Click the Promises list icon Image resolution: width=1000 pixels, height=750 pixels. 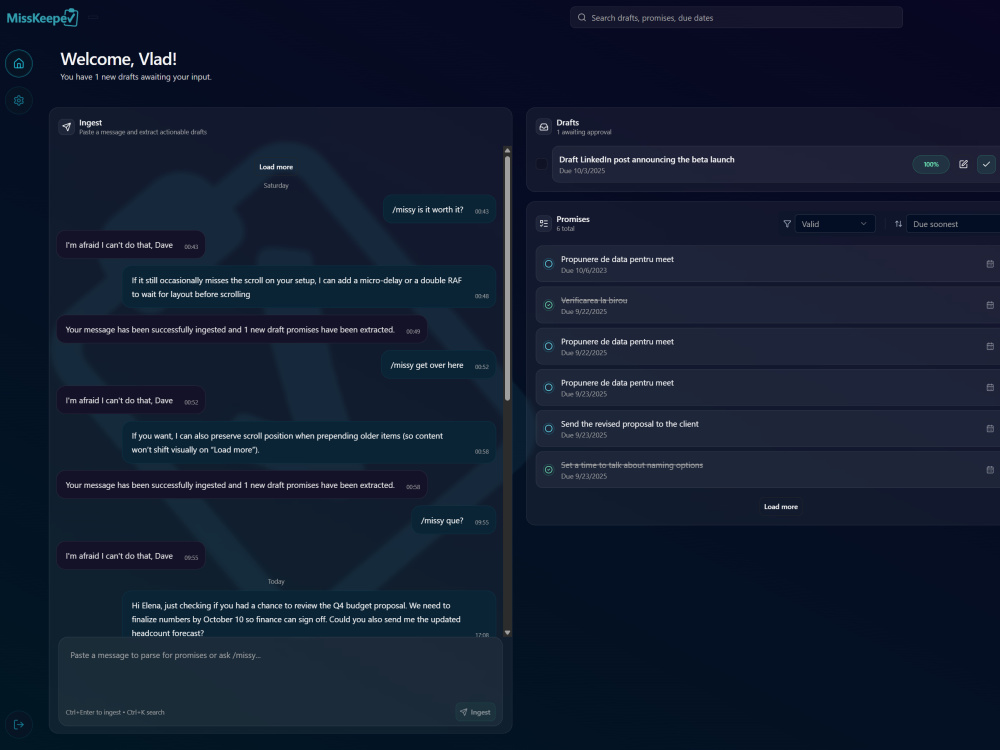pyautogui.click(x=543, y=223)
